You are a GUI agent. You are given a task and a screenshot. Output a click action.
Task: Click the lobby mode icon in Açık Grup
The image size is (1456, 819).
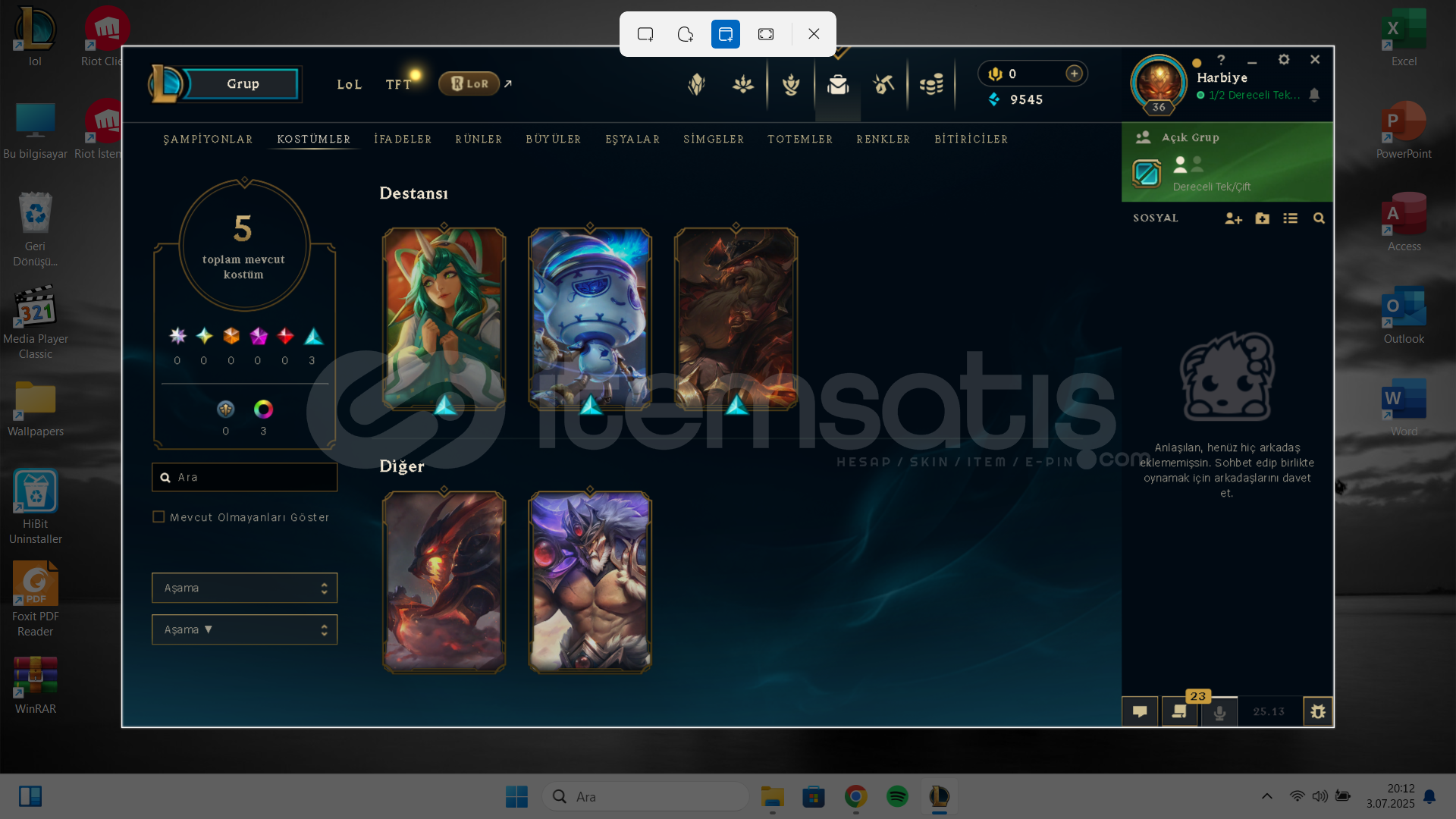(x=1147, y=174)
